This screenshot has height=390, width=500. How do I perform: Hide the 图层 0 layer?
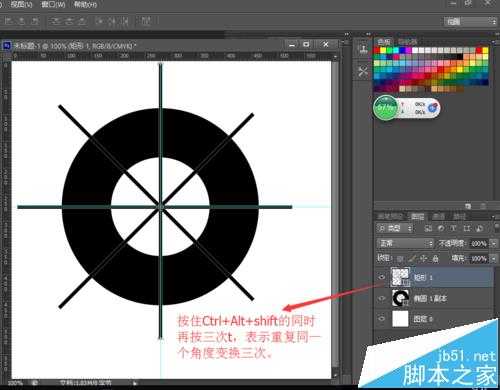[382, 319]
